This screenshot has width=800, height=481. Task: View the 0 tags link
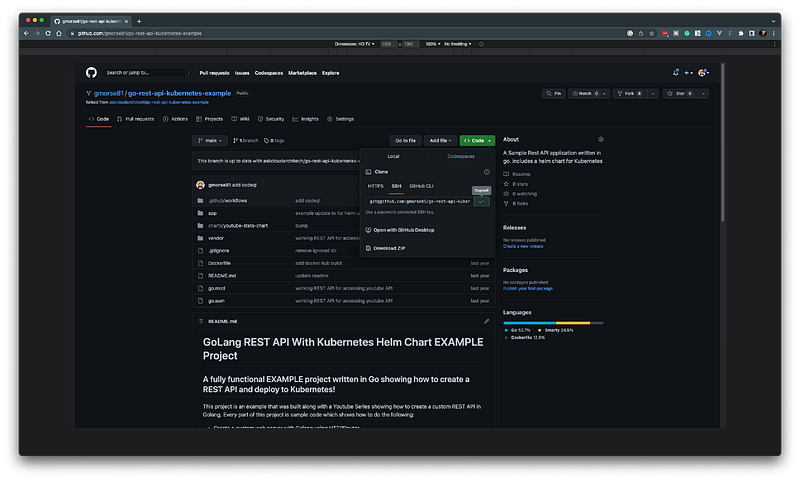coord(274,140)
